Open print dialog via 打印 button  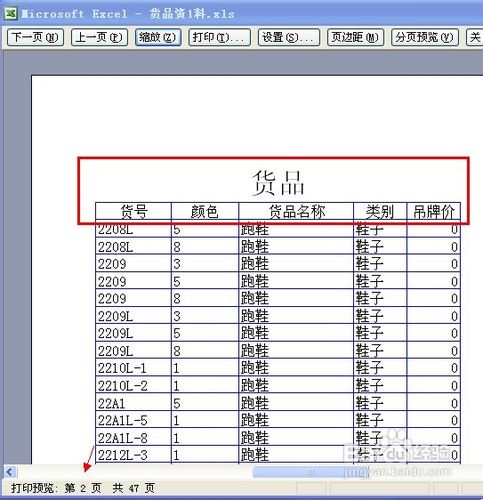pyautogui.click(x=219, y=37)
